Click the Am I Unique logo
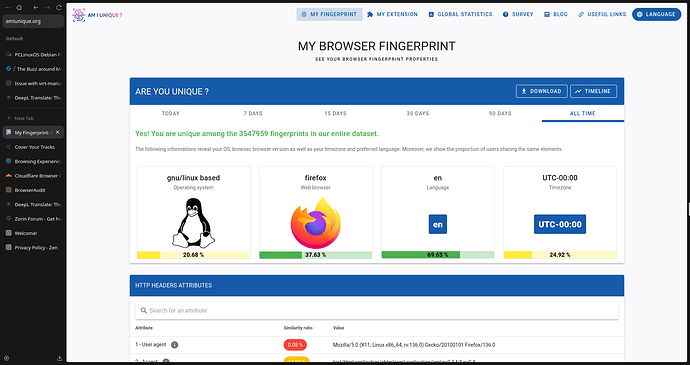690x365 pixels. coord(97,15)
